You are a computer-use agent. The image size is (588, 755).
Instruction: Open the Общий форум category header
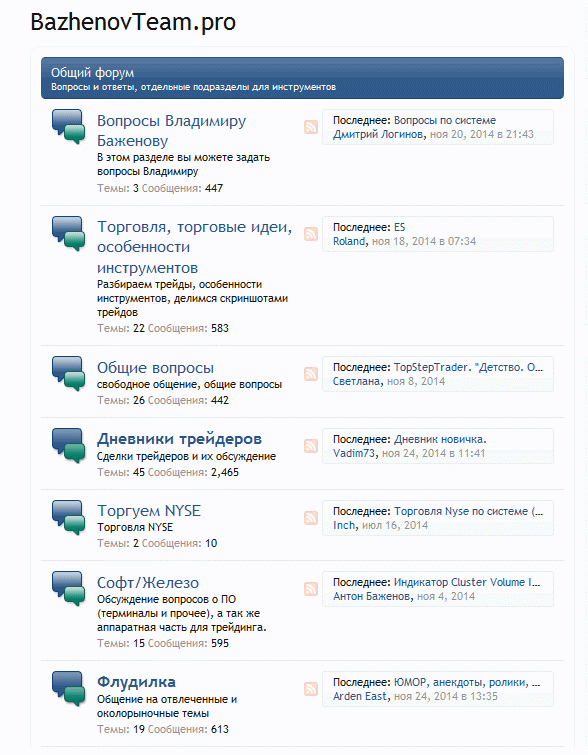click(x=92, y=73)
